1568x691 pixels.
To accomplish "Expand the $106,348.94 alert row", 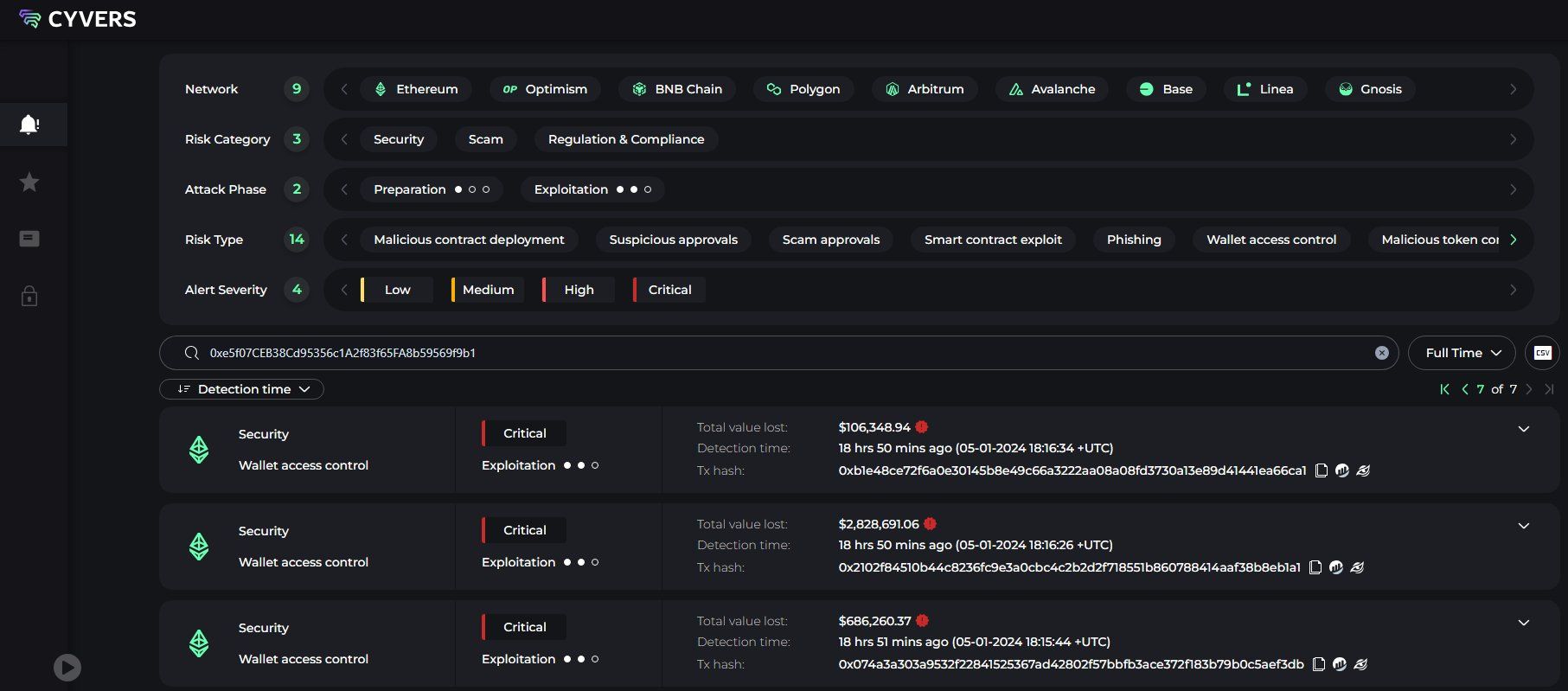I will [x=1523, y=429].
